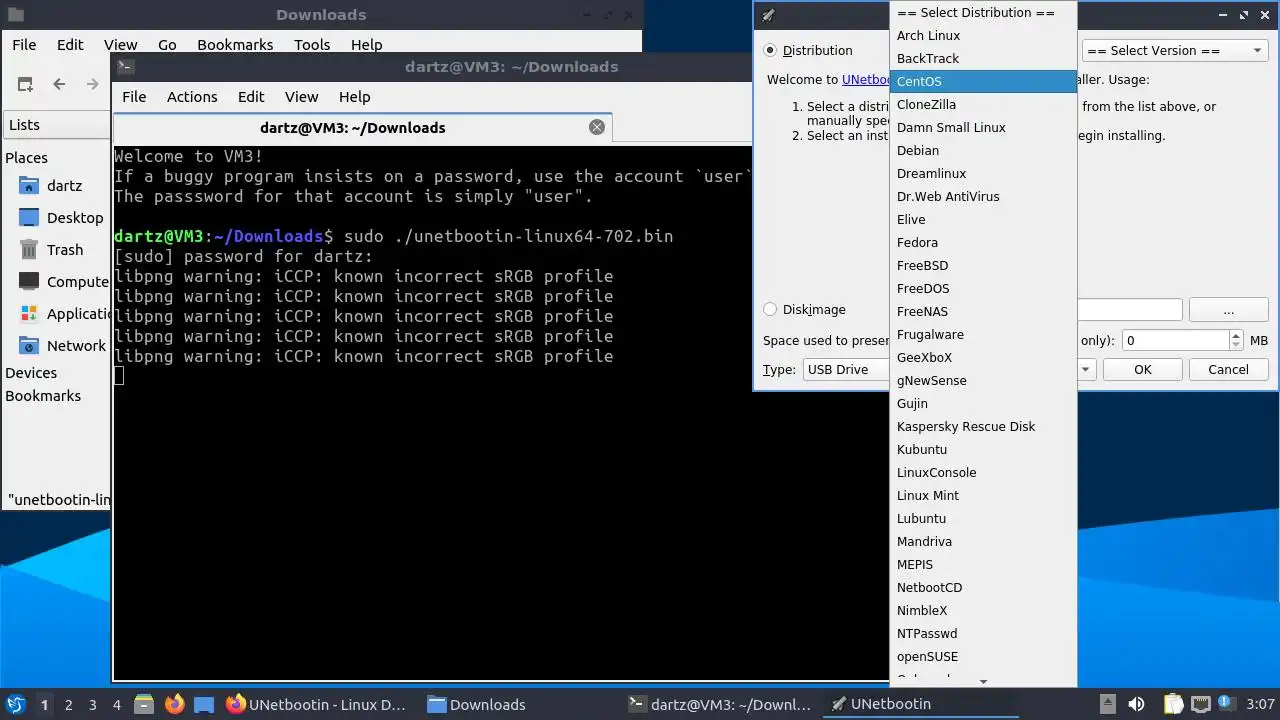Choose Fedora from distribution list
This screenshot has height=720, width=1280.
point(983,243)
